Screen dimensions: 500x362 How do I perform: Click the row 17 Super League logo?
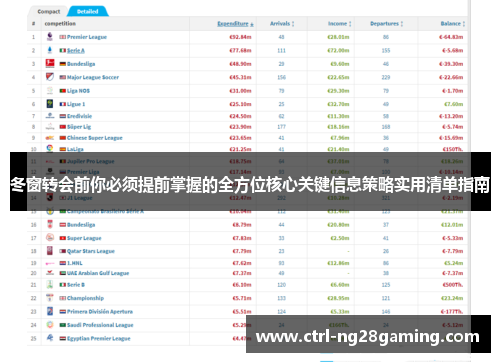(50, 237)
